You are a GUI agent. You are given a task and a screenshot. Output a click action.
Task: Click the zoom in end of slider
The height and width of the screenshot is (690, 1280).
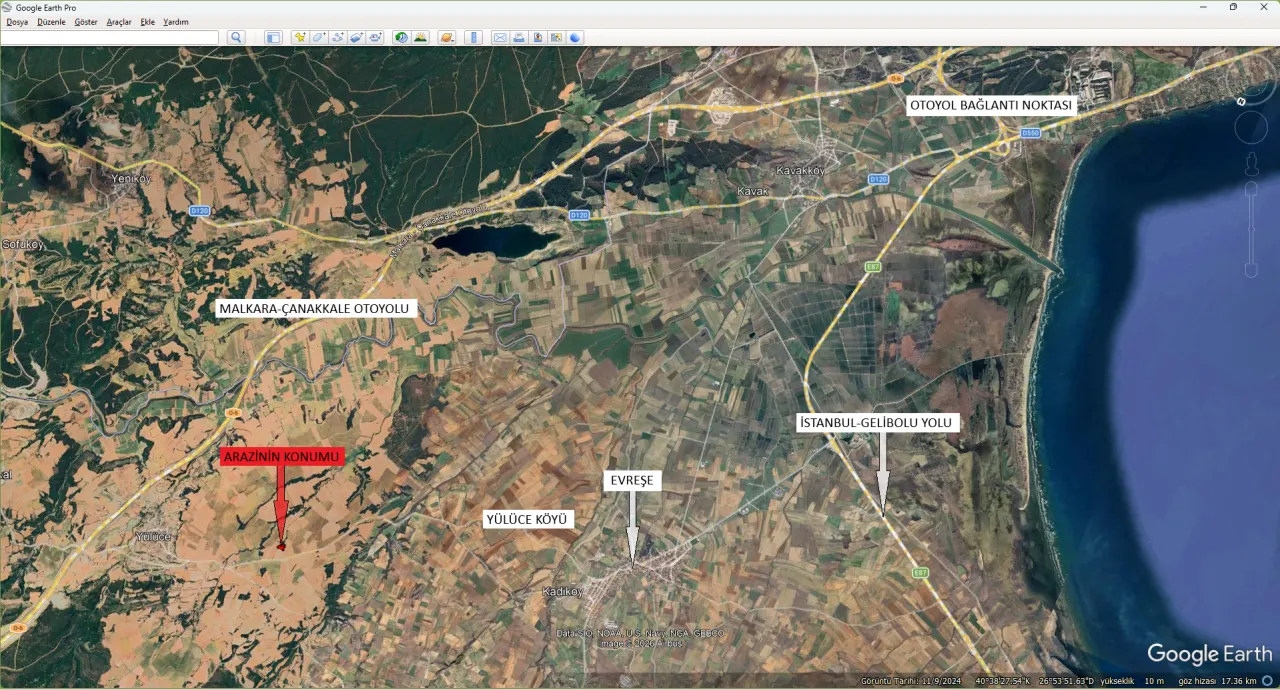click(x=1251, y=188)
